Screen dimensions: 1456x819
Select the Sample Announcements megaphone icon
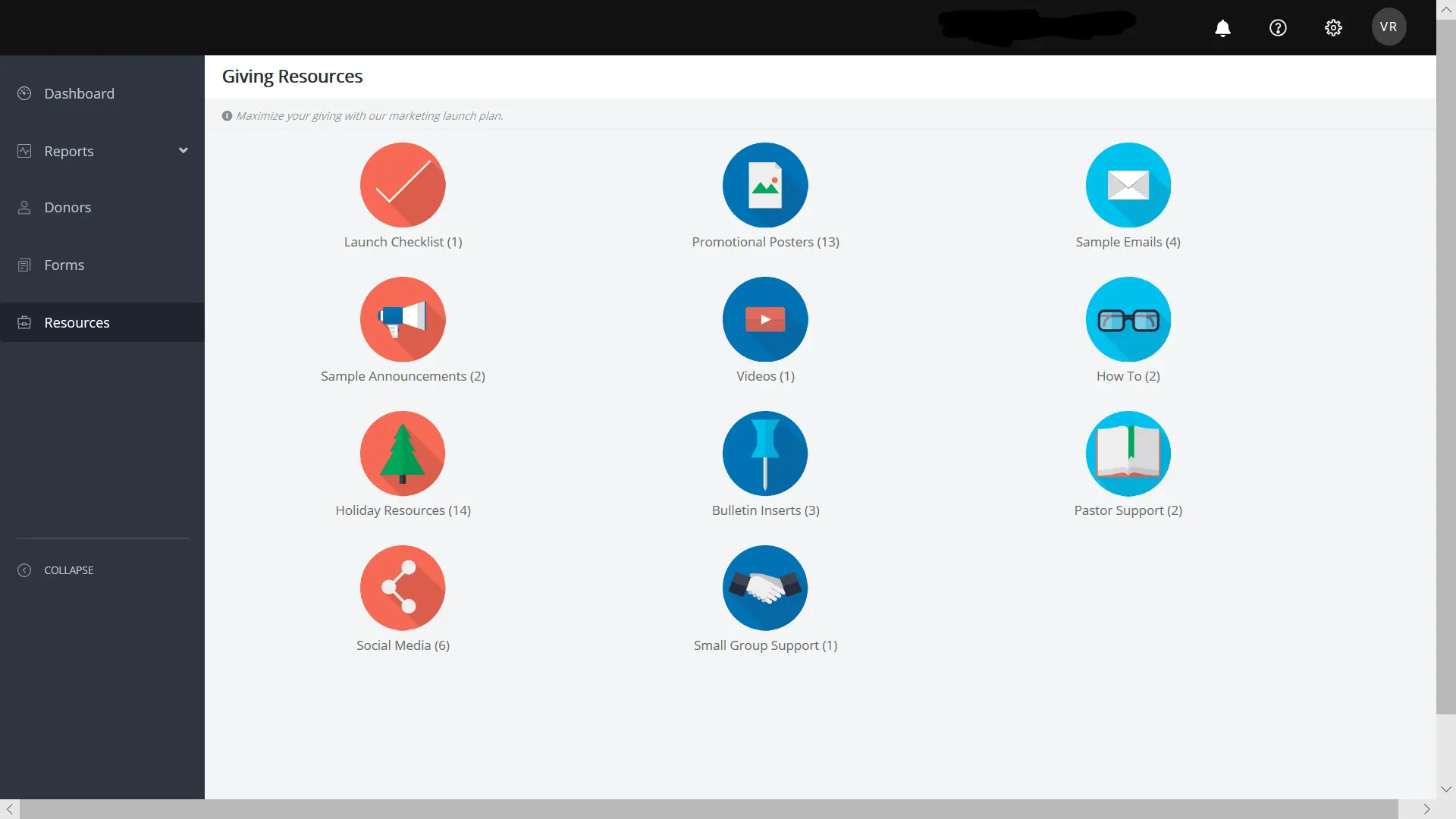point(402,318)
